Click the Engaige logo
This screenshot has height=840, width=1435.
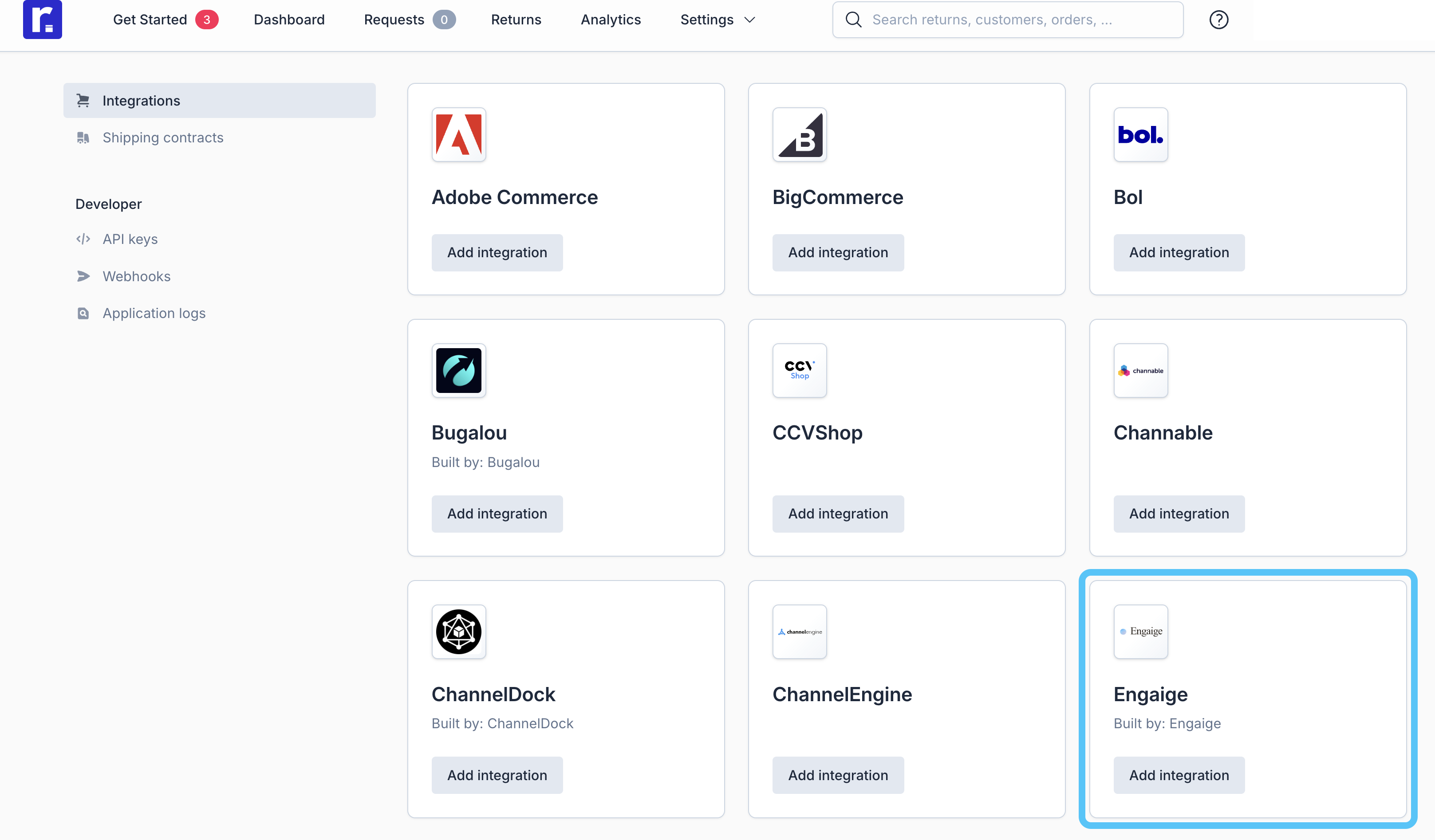click(1141, 632)
